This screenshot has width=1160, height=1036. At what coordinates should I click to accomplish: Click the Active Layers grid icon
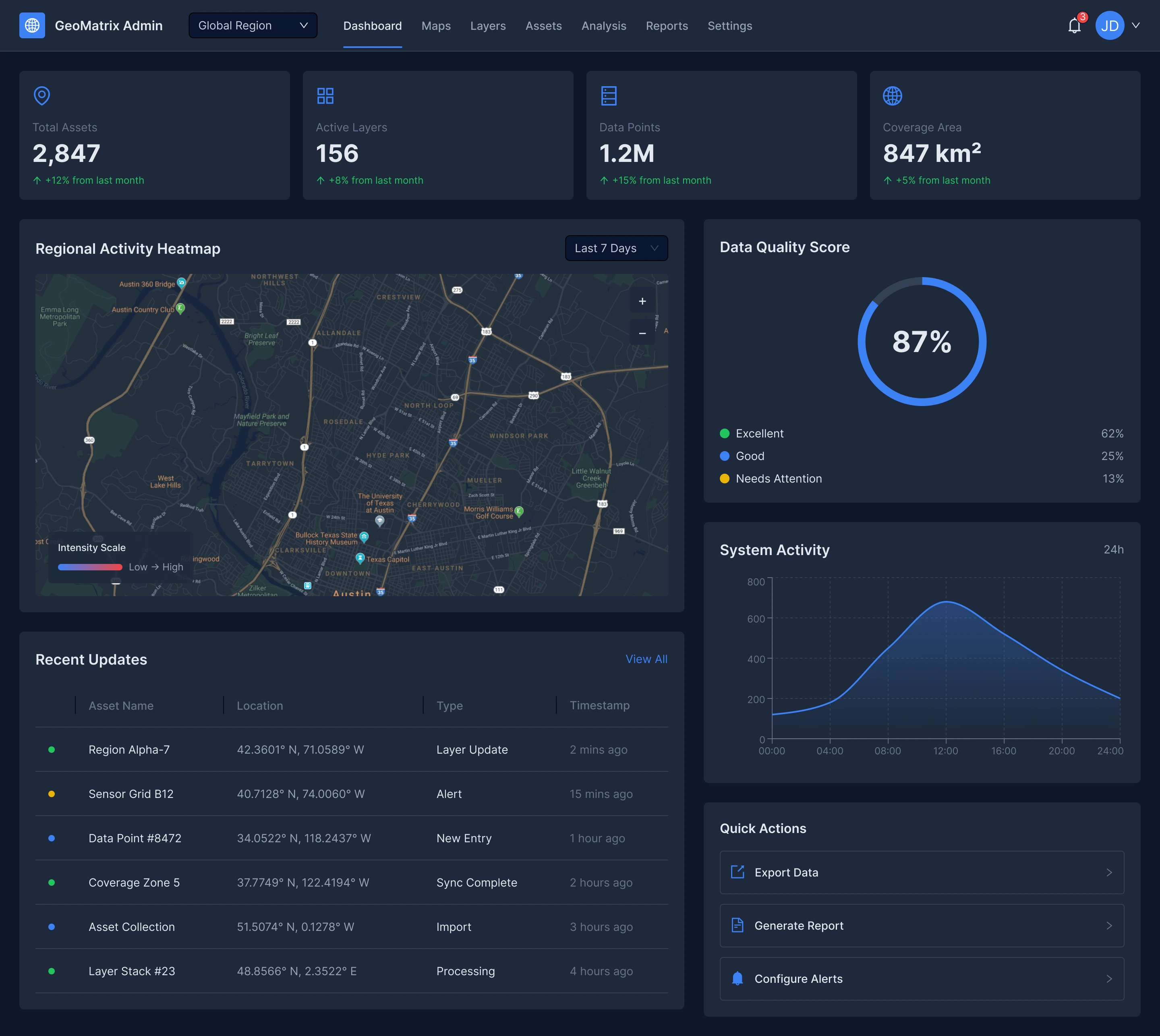(x=325, y=95)
